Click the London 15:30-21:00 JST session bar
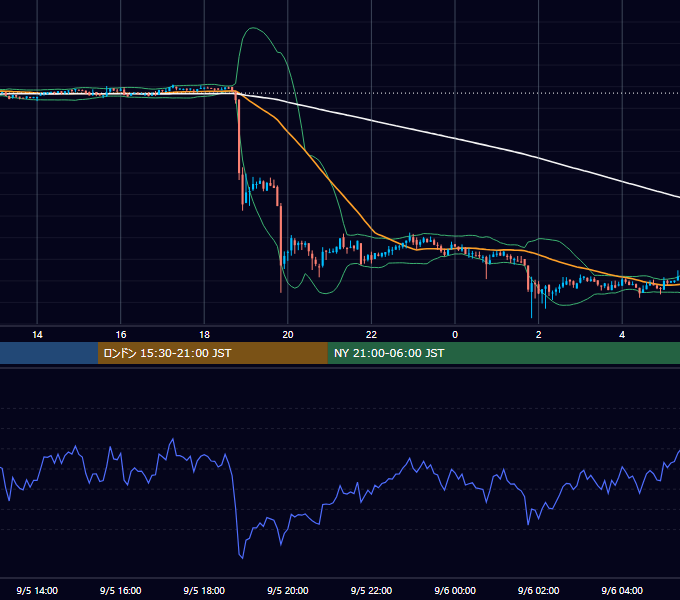 coord(212,353)
